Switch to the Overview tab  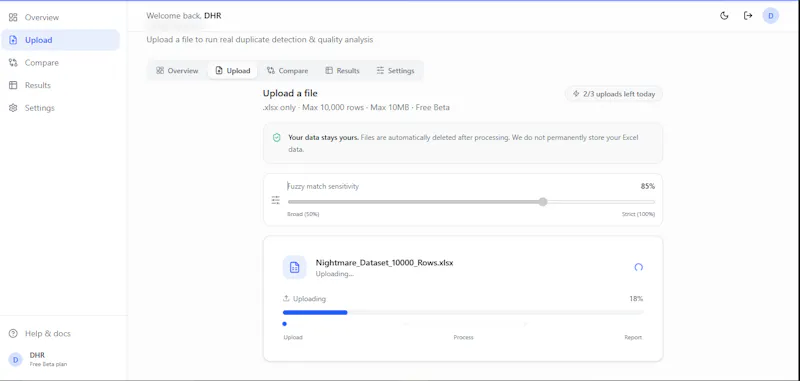[x=177, y=70]
